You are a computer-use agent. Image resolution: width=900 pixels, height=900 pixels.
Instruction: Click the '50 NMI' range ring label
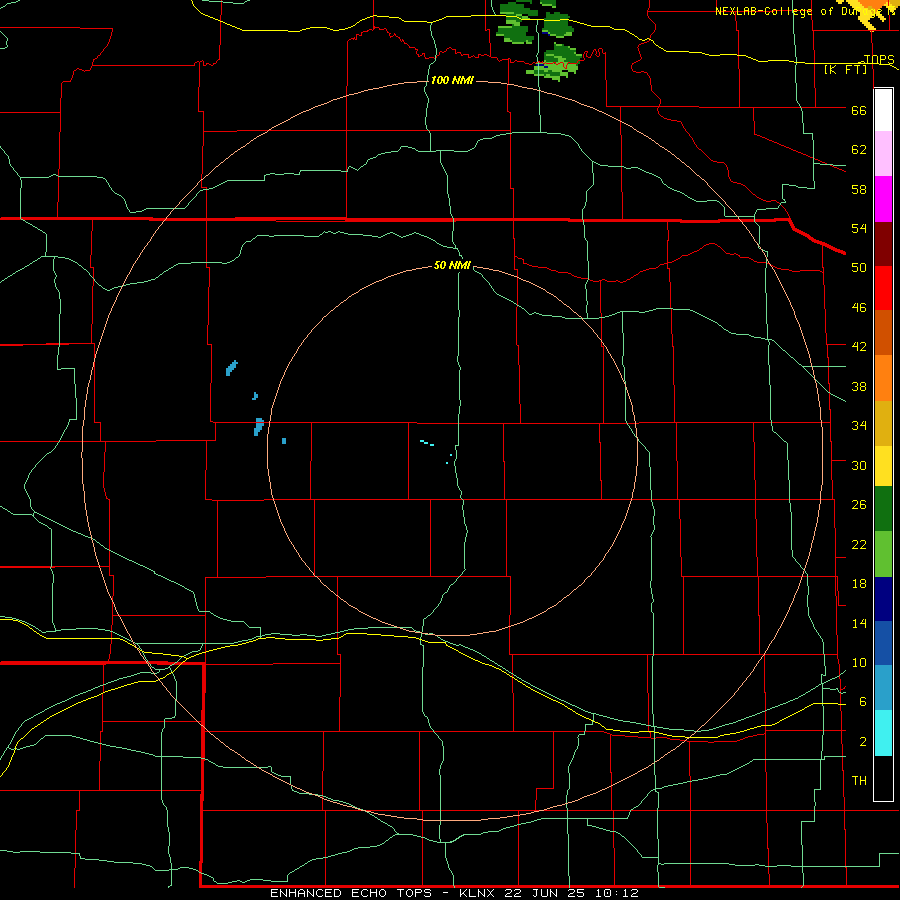coord(452,265)
